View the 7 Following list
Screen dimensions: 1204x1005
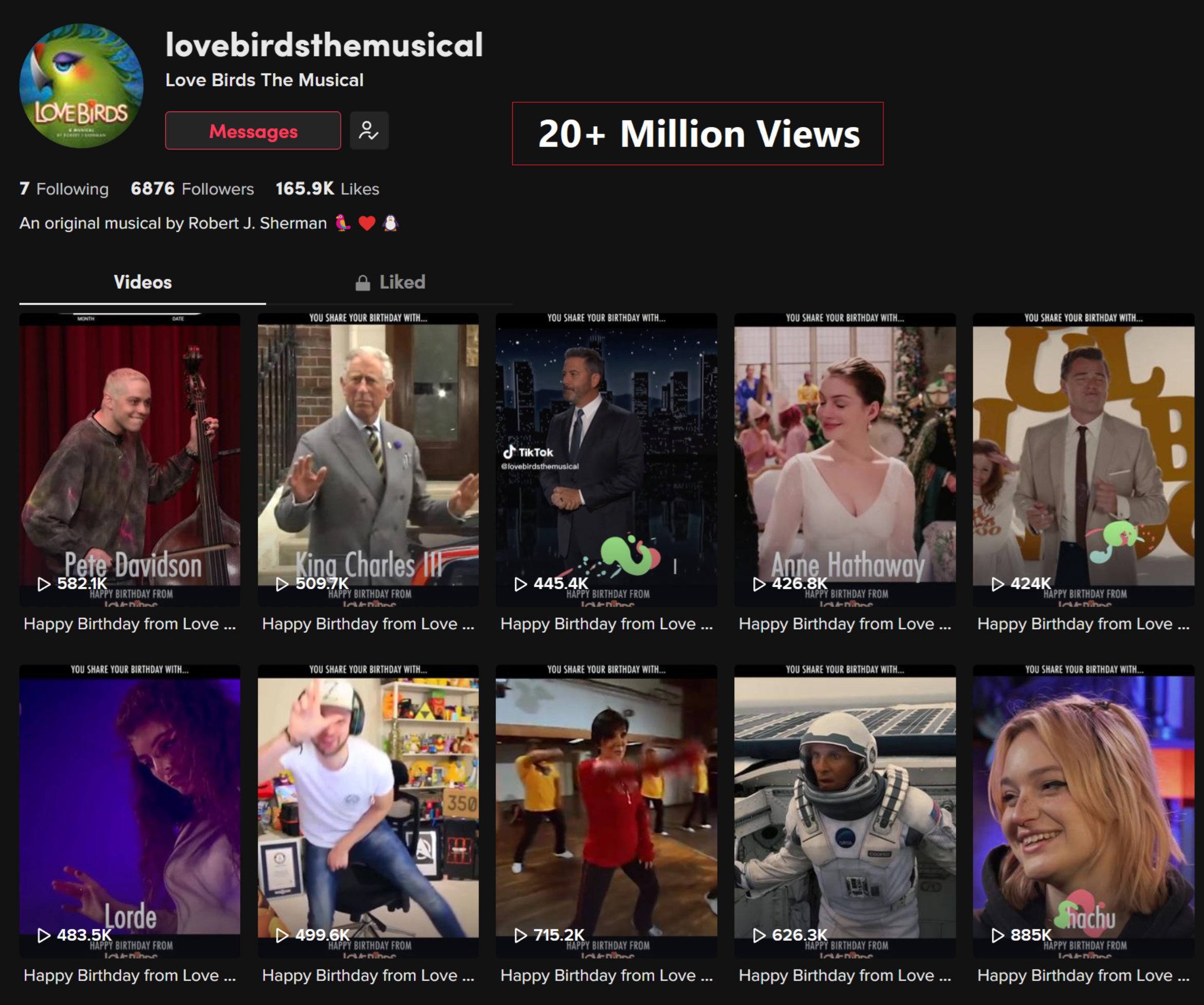pyautogui.click(x=64, y=189)
